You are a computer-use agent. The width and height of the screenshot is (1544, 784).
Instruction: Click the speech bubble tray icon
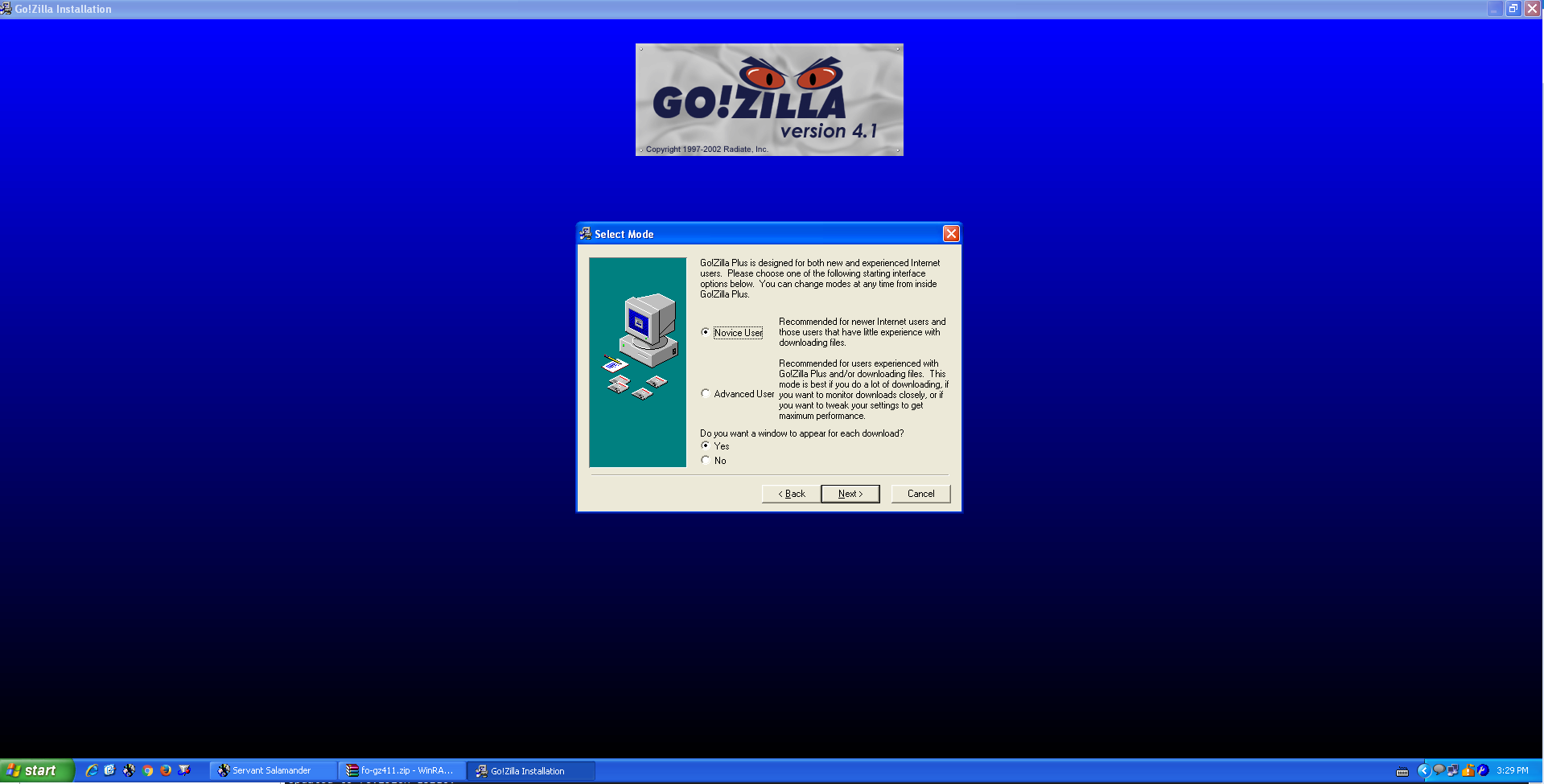click(1439, 770)
